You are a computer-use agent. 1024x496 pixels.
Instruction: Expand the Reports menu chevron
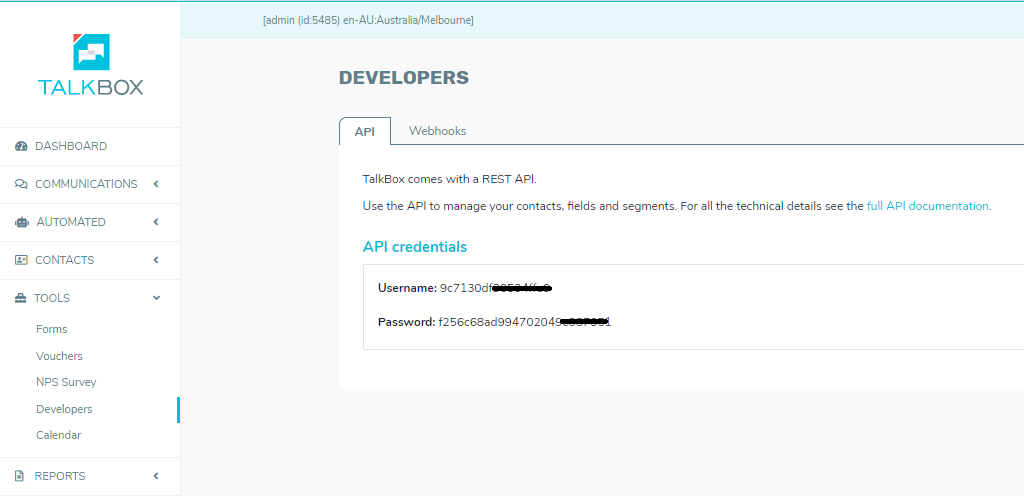point(156,476)
